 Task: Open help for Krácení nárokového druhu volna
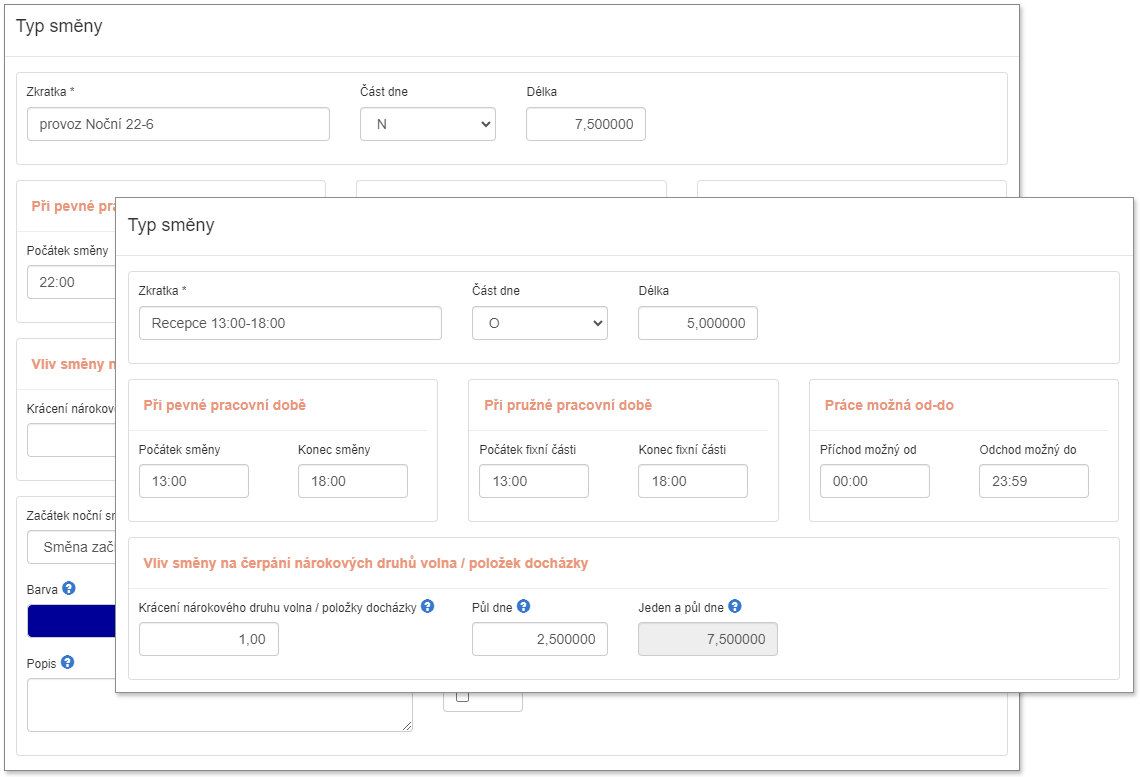click(427, 606)
